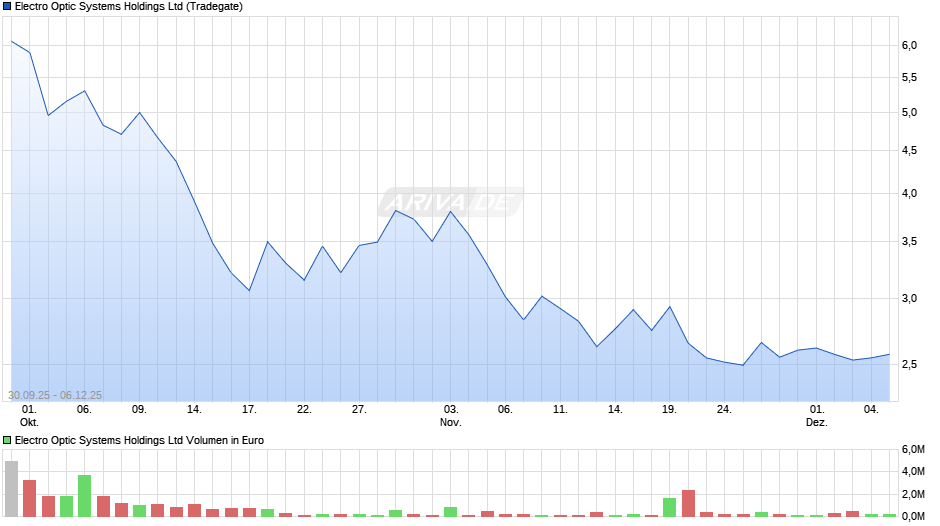Click the 2,0M volume axis label
This screenshot has width=940, height=526.
(913, 494)
